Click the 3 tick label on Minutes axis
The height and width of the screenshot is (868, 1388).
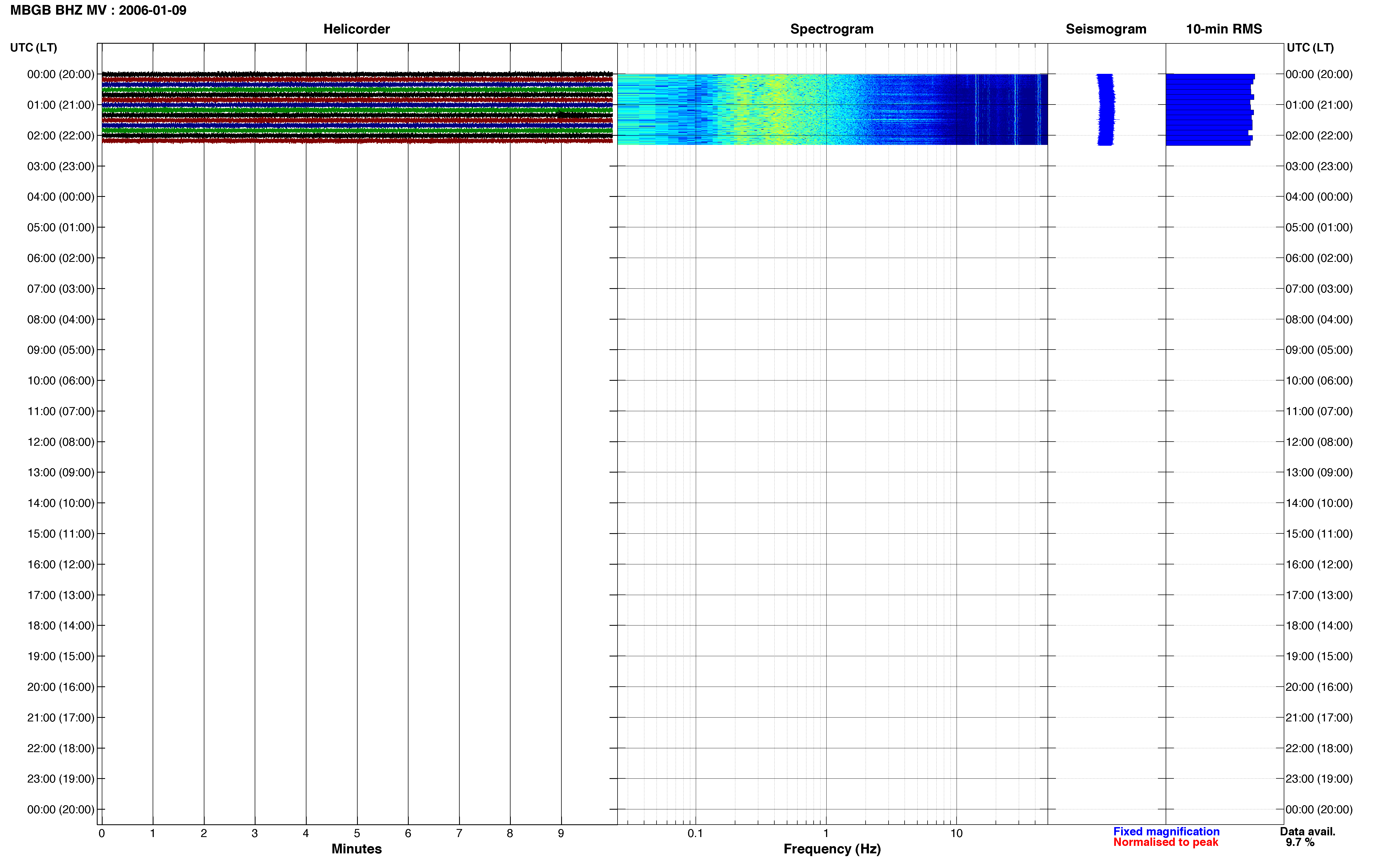coord(255,833)
